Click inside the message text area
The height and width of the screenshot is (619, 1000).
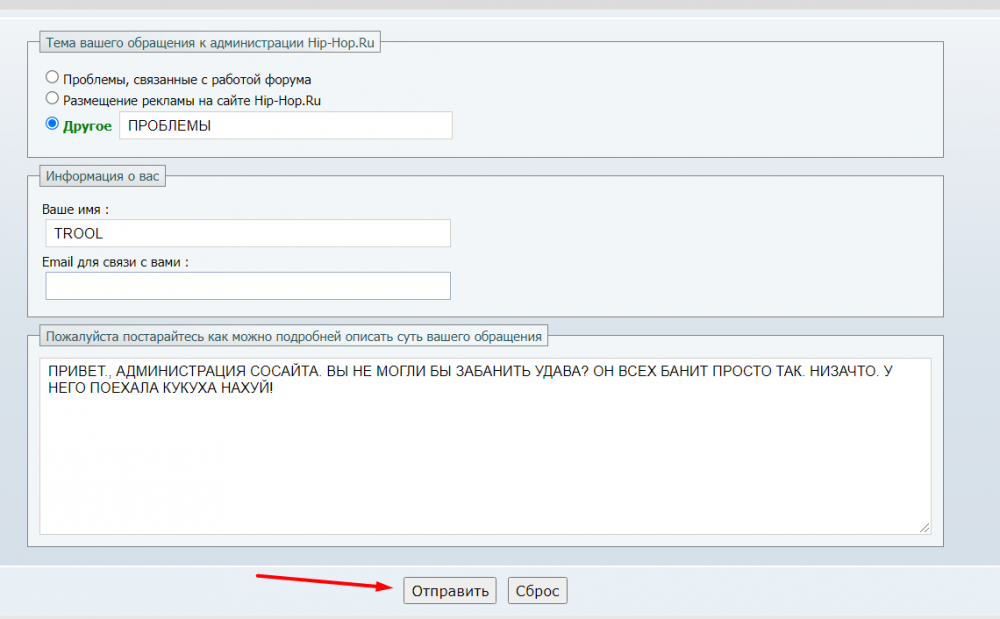click(x=485, y=446)
